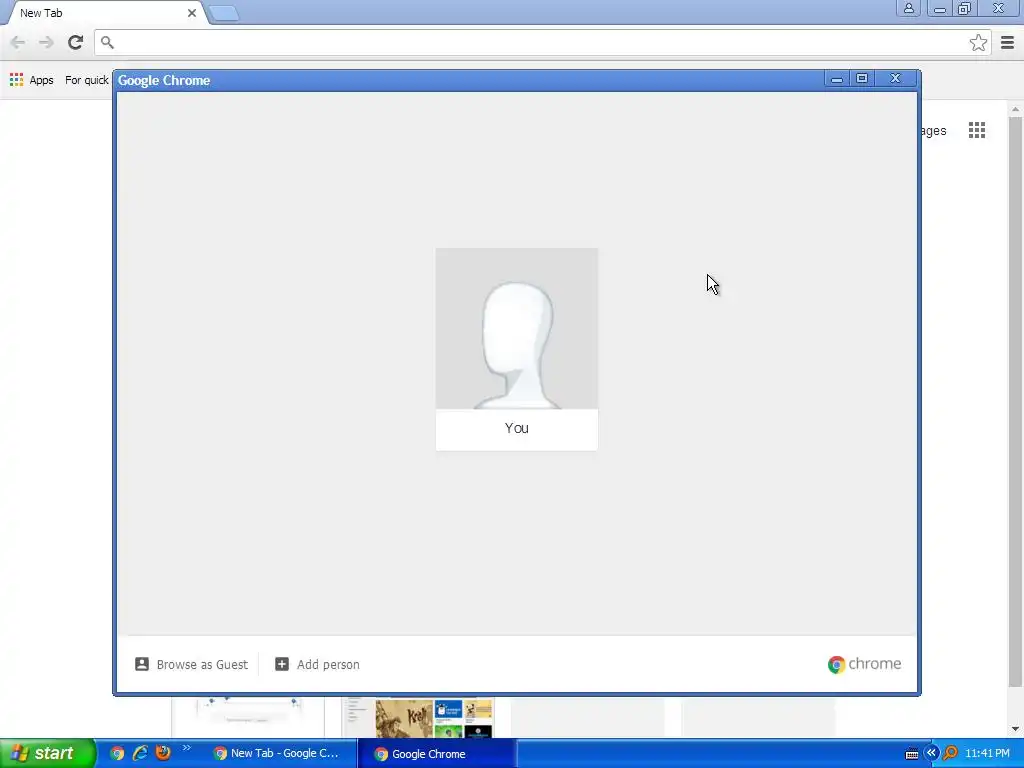The width and height of the screenshot is (1024, 768).
Task: Click the back navigation arrow
Action: point(18,42)
